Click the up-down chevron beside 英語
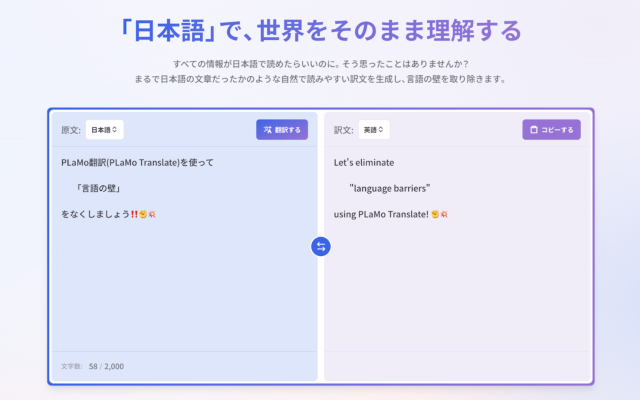 [383, 130]
